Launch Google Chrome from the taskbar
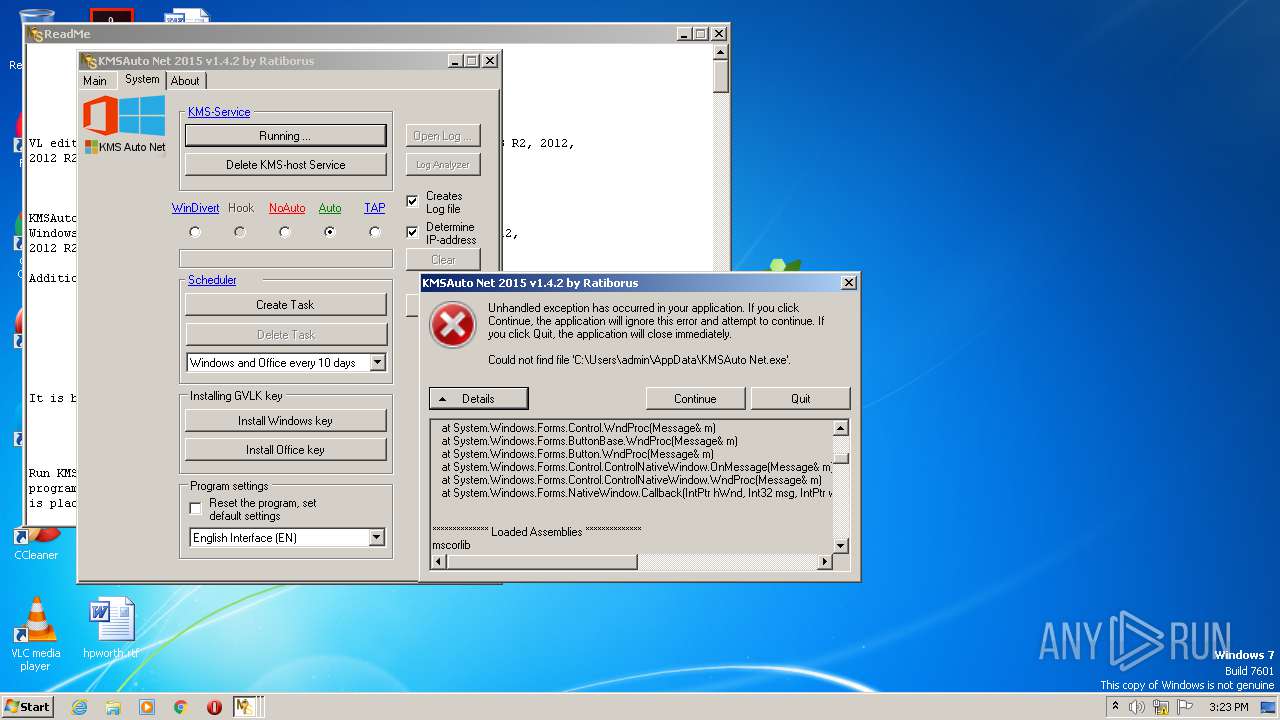The width and height of the screenshot is (1280, 720). (181, 707)
